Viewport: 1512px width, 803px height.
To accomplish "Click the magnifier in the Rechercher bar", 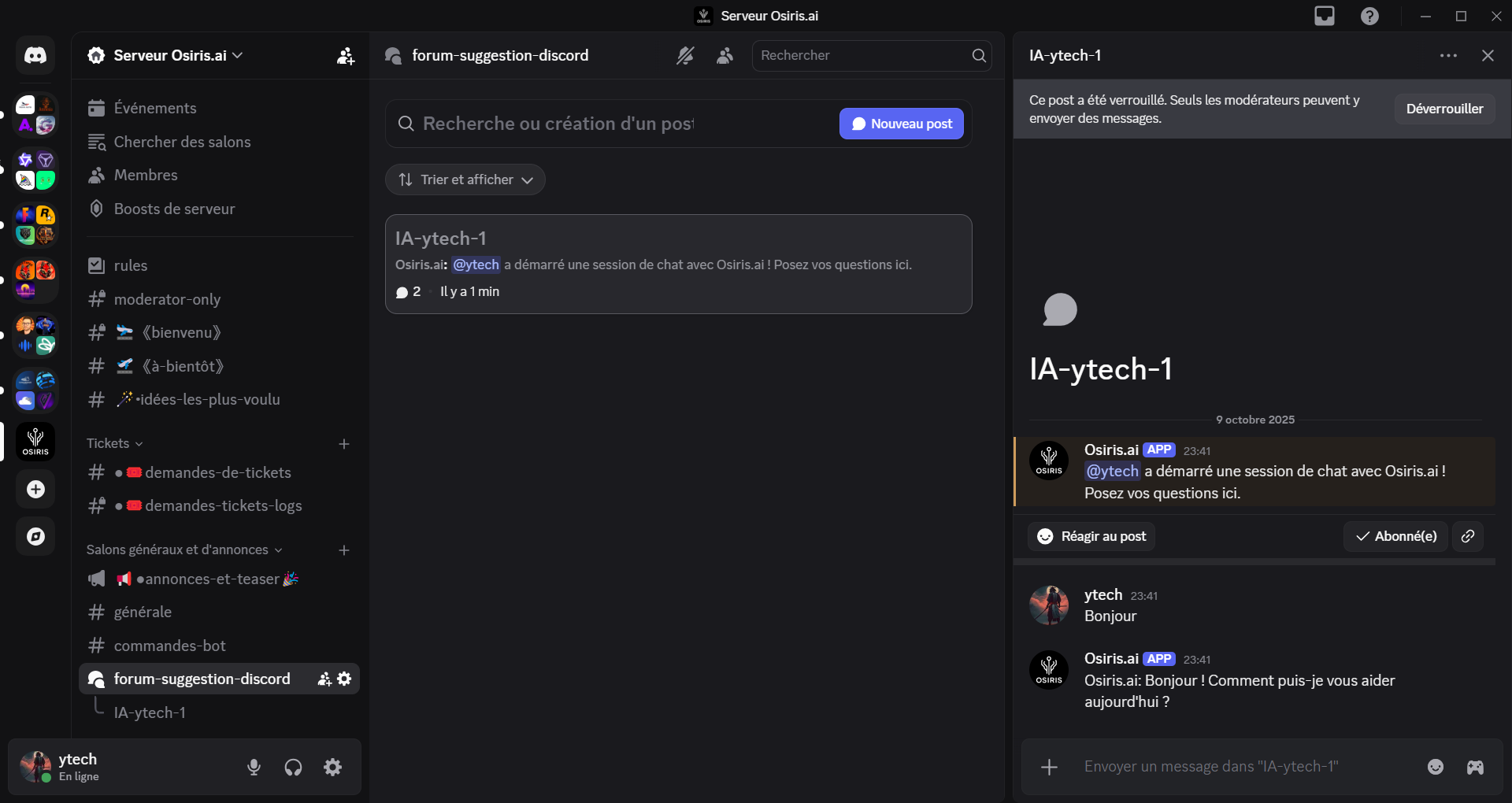I will tap(978, 55).
